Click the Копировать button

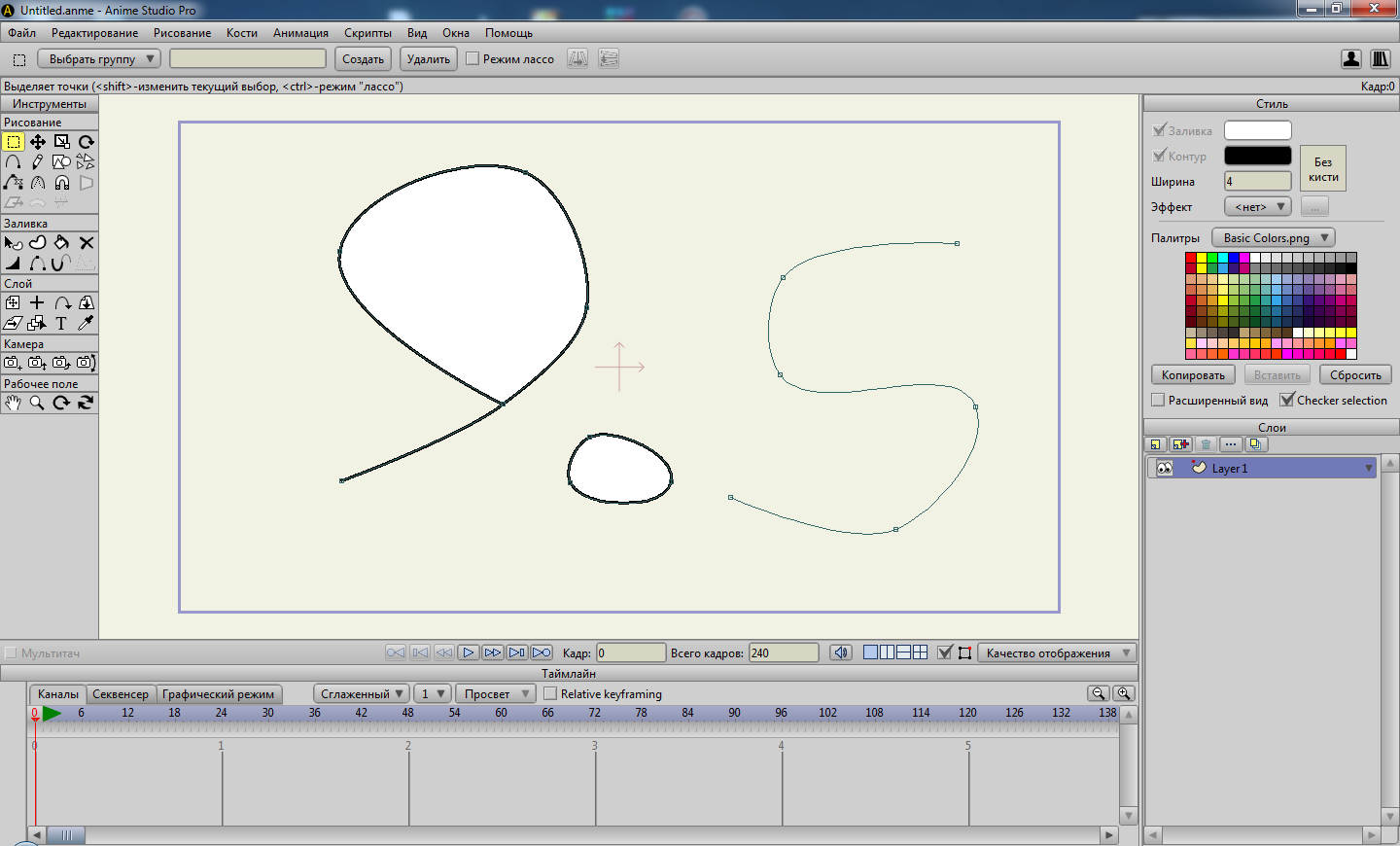click(x=1193, y=375)
